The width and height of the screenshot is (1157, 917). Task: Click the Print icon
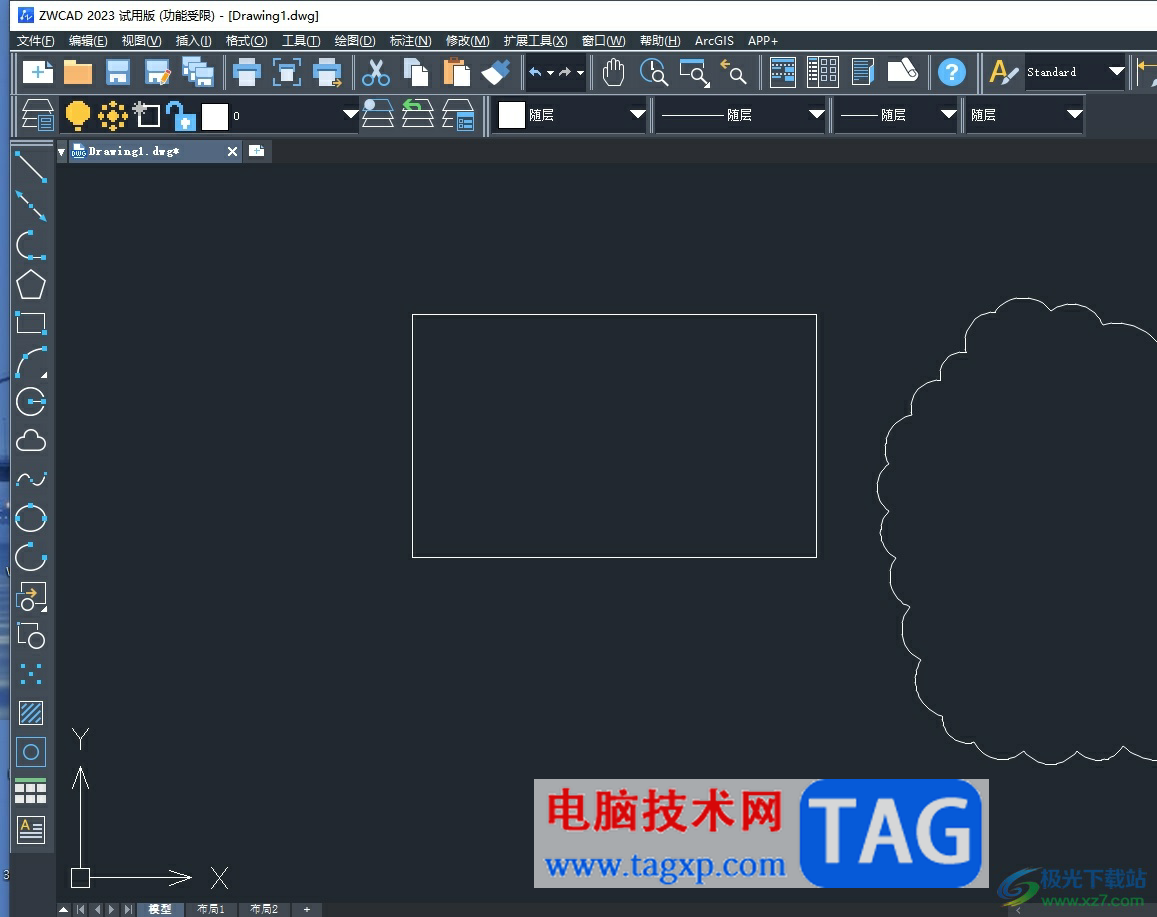[x=246, y=72]
